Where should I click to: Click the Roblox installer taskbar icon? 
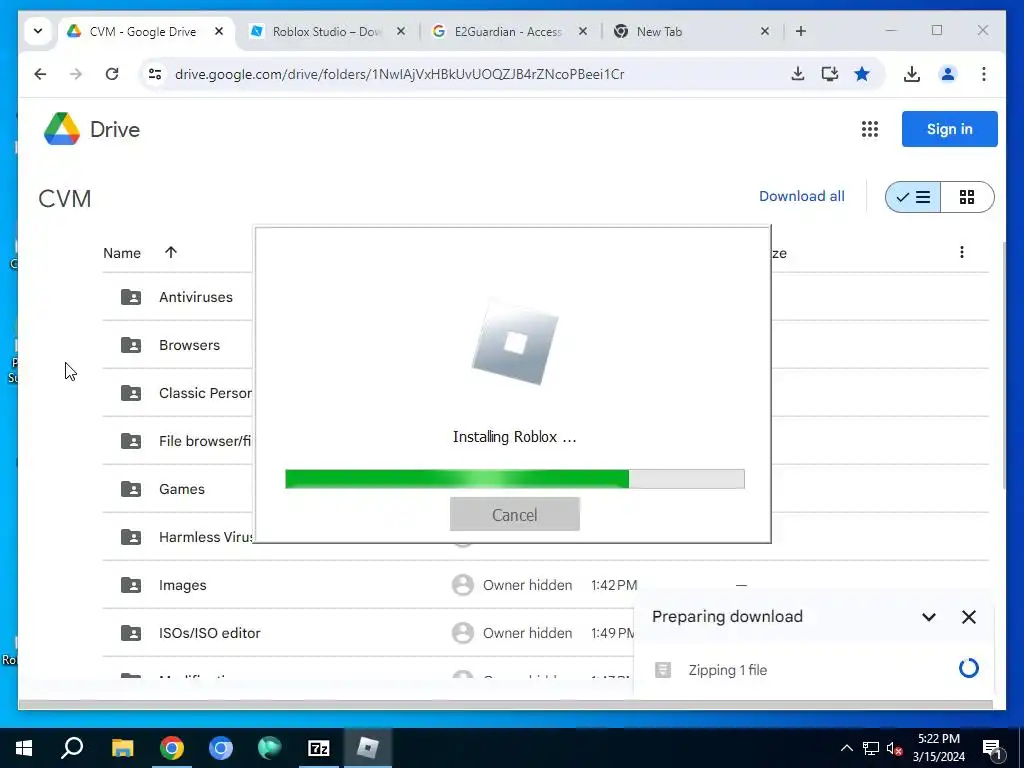[x=368, y=748]
